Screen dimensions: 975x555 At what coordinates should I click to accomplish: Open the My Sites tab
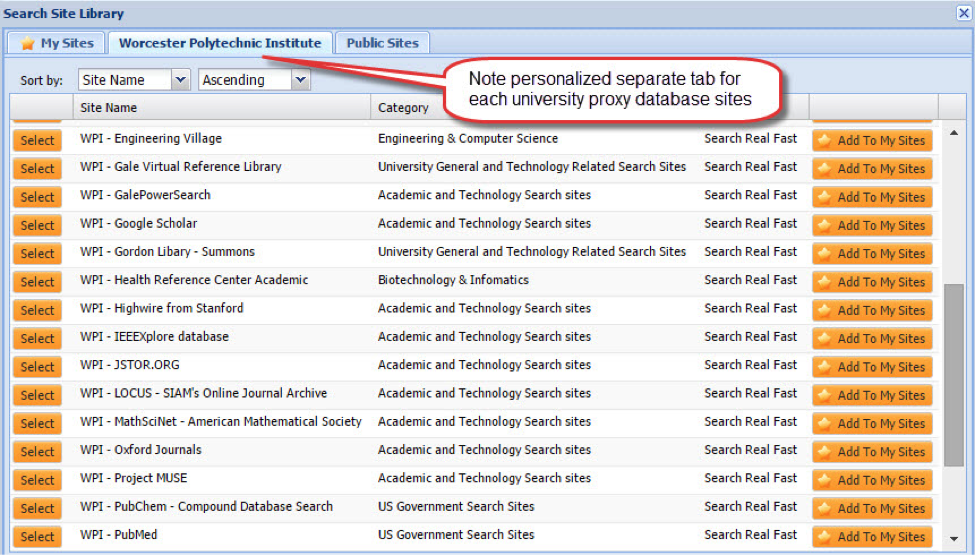pos(57,43)
